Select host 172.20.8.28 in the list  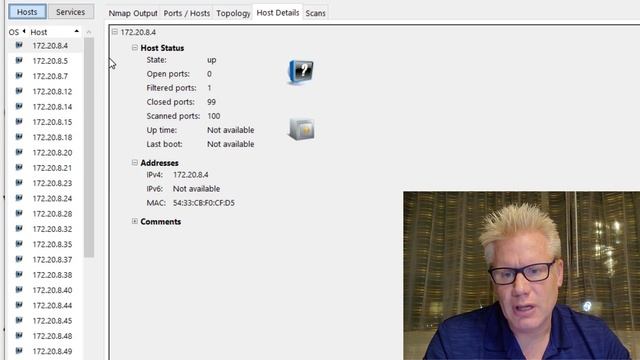point(52,213)
